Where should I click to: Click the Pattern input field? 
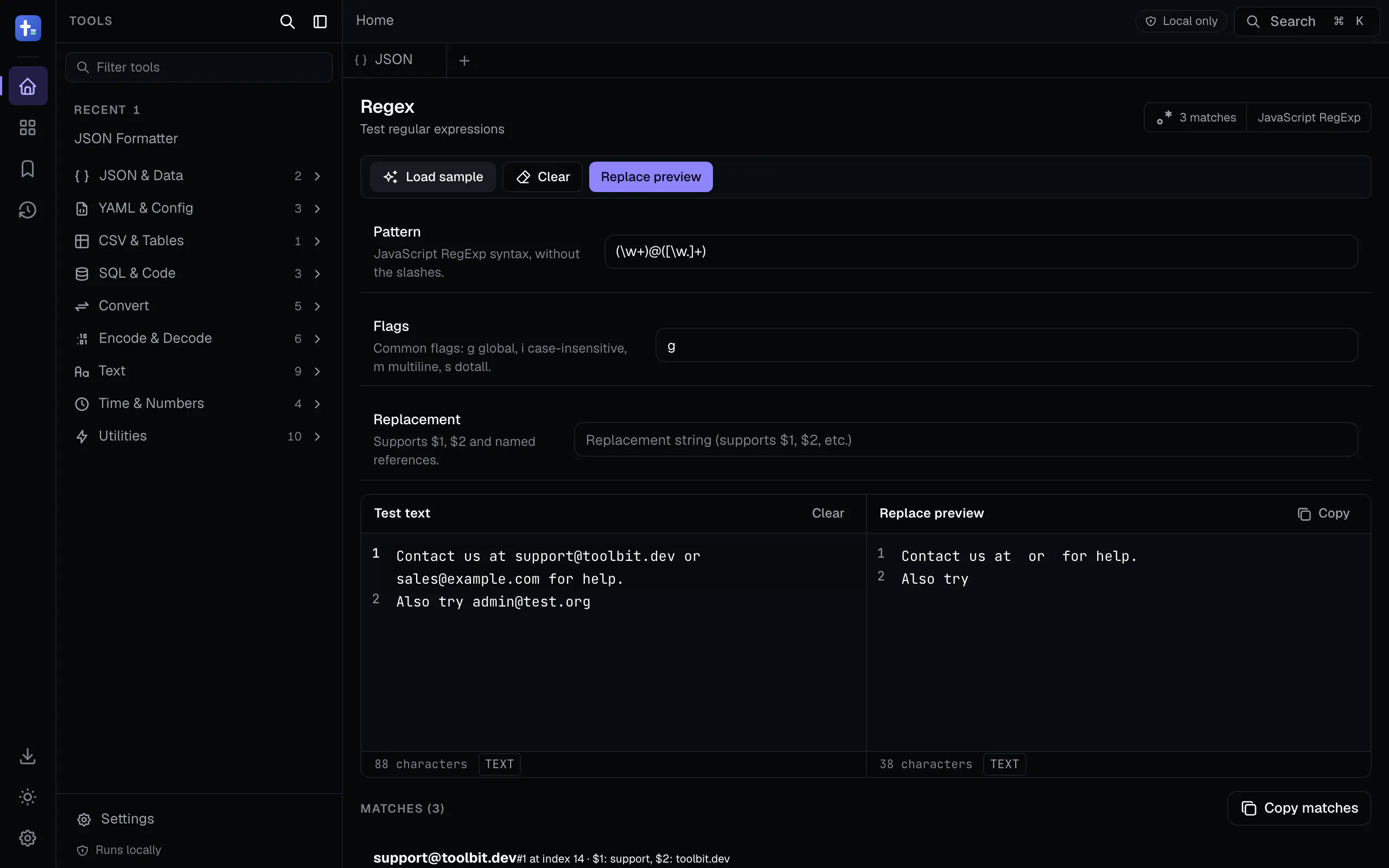coord(981,251)
